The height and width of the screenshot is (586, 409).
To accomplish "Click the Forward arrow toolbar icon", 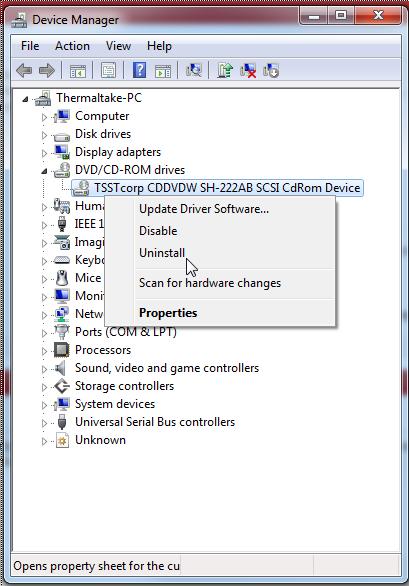I will 47,70.
